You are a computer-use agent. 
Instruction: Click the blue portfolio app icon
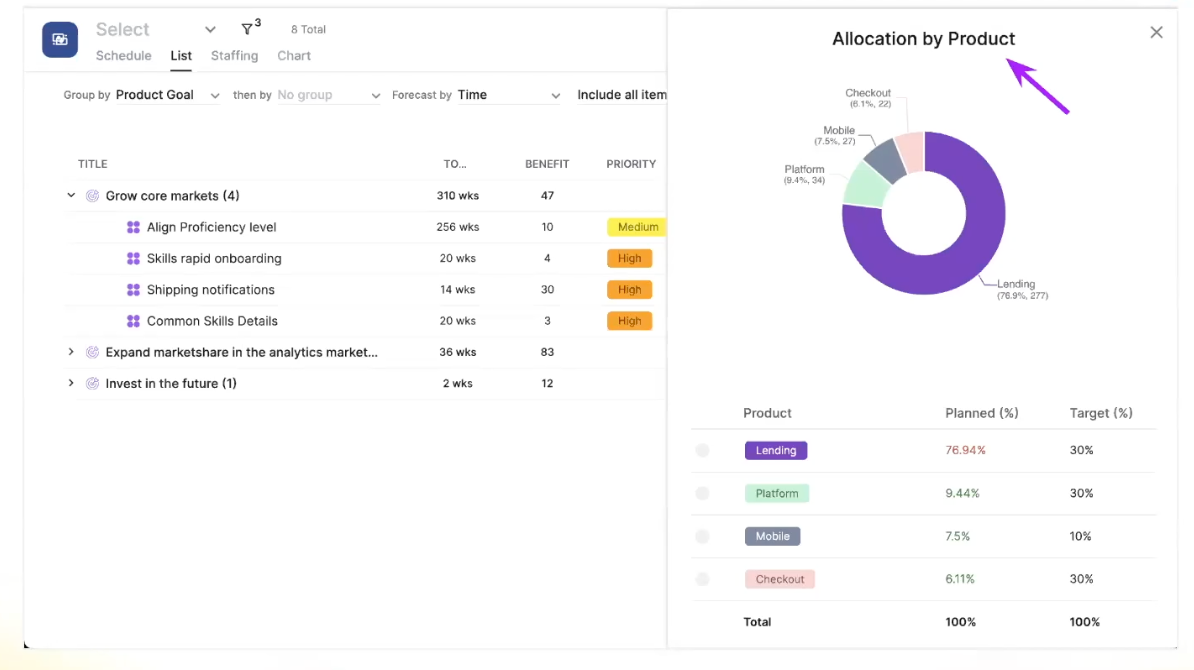[60, 40]
